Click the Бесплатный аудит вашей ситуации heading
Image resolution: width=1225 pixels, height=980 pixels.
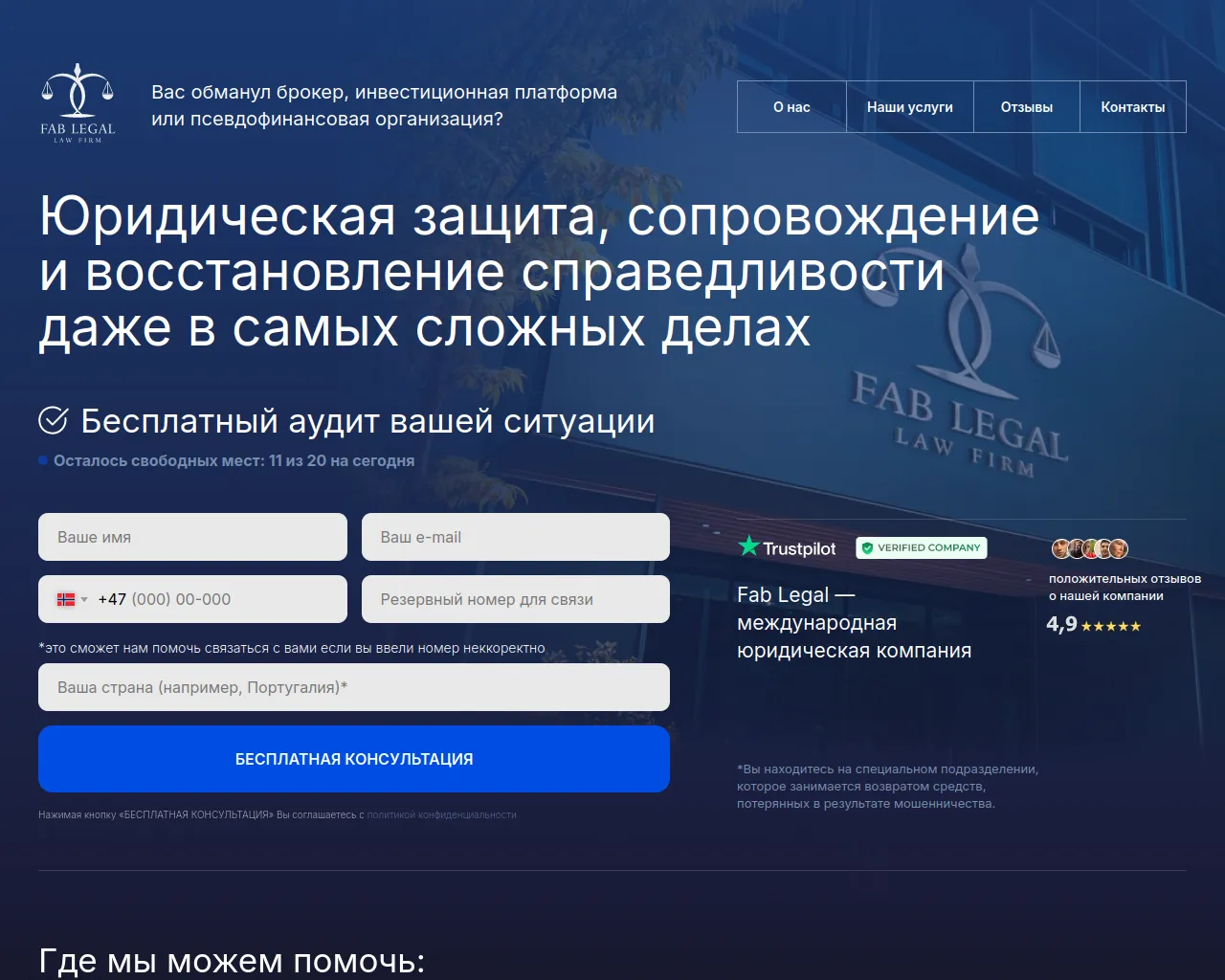pos(367,421)
